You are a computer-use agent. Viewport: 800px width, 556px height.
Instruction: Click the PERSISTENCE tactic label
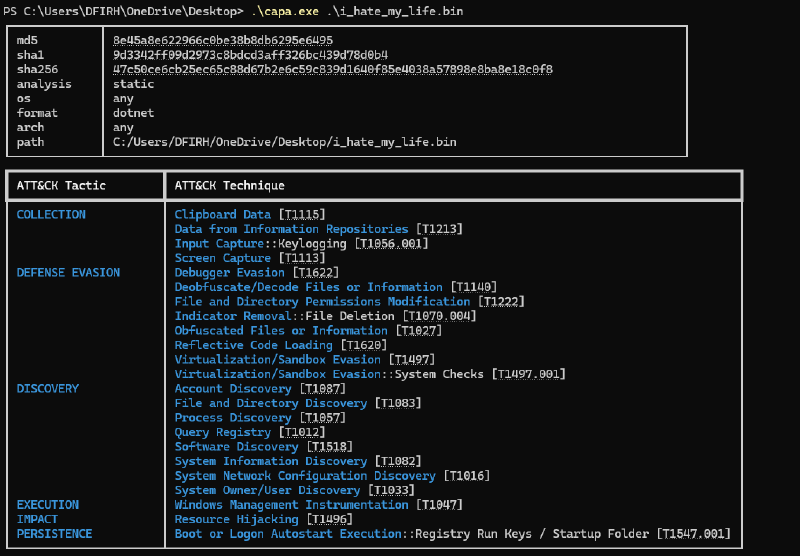tap(55, 534)
